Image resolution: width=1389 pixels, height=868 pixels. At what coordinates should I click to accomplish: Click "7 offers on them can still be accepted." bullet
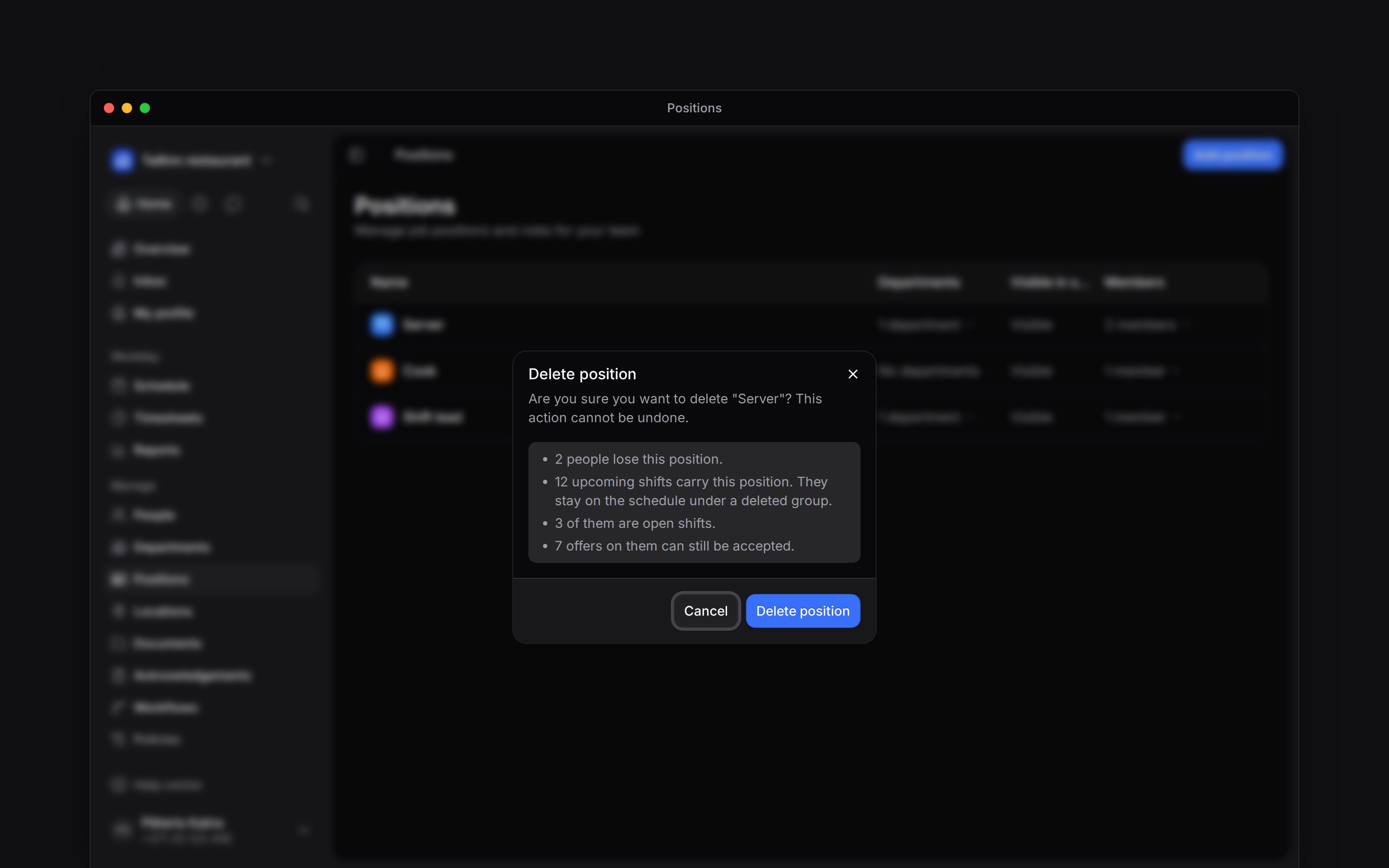pos(674,546)
